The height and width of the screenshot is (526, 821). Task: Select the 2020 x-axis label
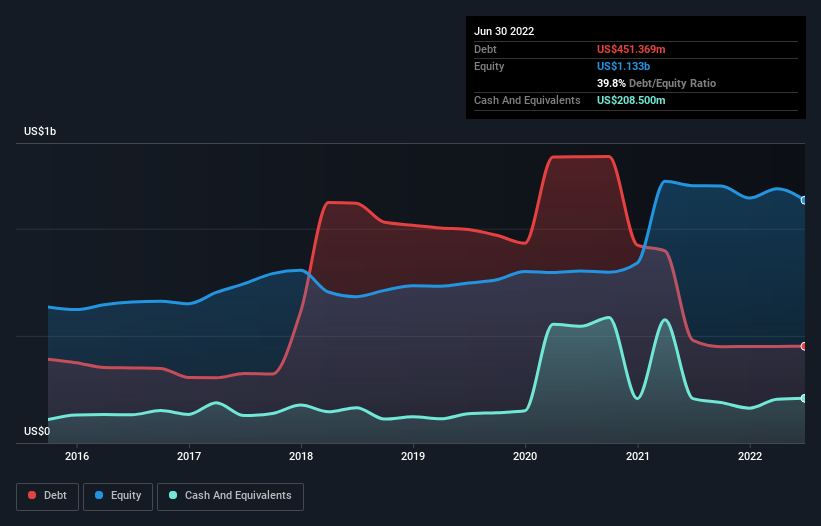(x=525, y=456)
